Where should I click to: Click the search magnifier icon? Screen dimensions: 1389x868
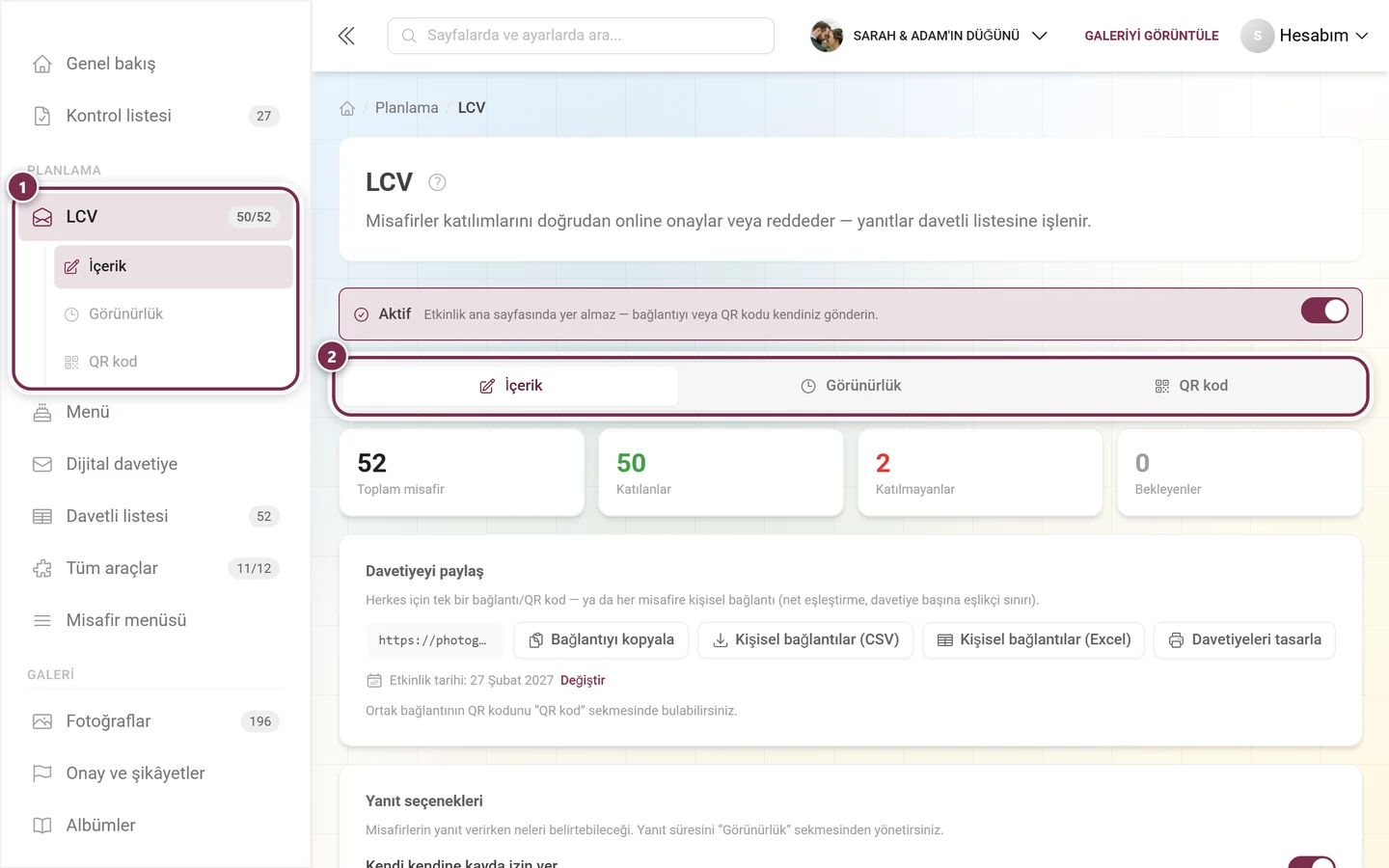coord(409,36)
